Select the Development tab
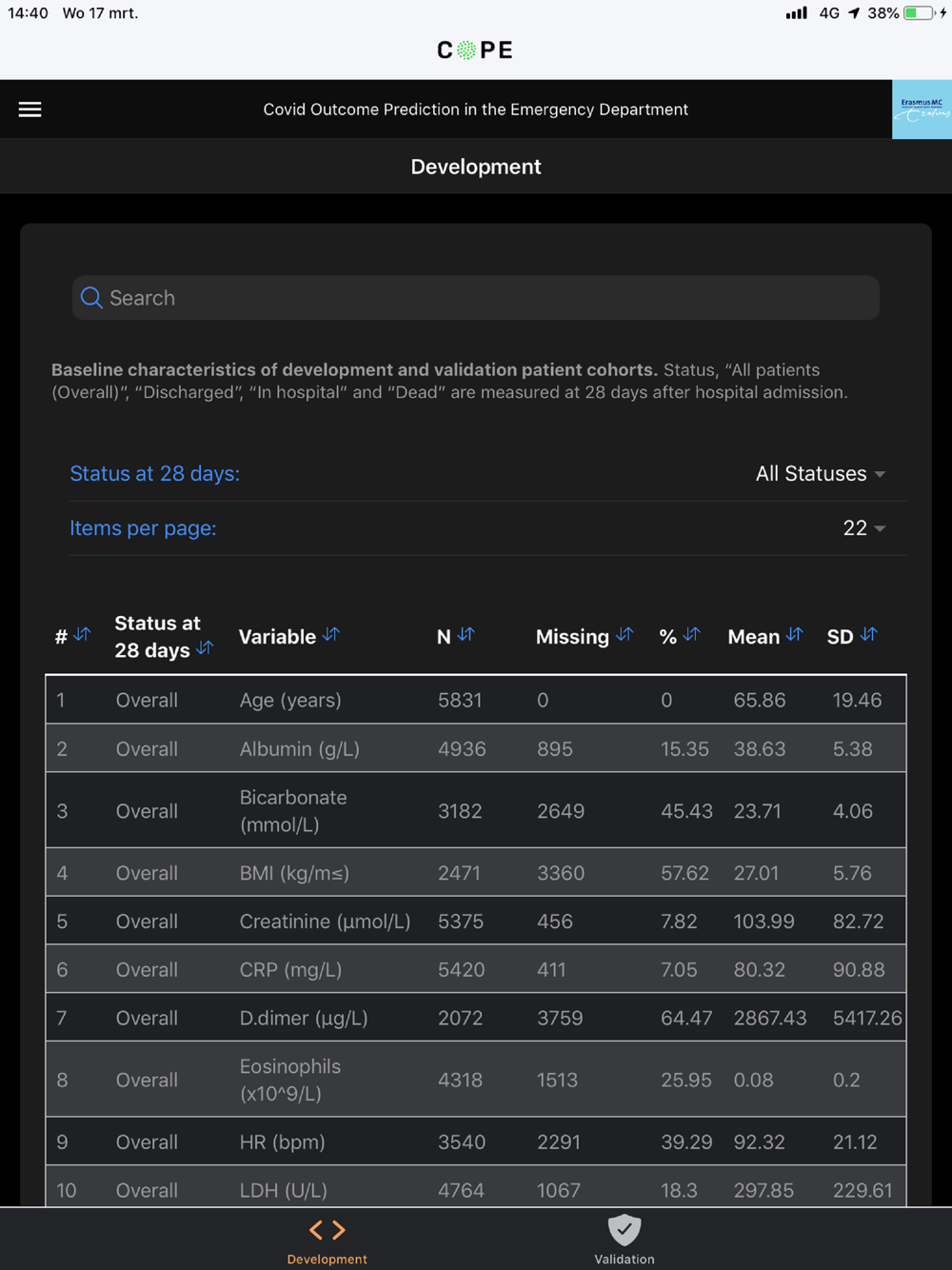The width and height of the screenshot is (952, 1270). point(327,1240)
